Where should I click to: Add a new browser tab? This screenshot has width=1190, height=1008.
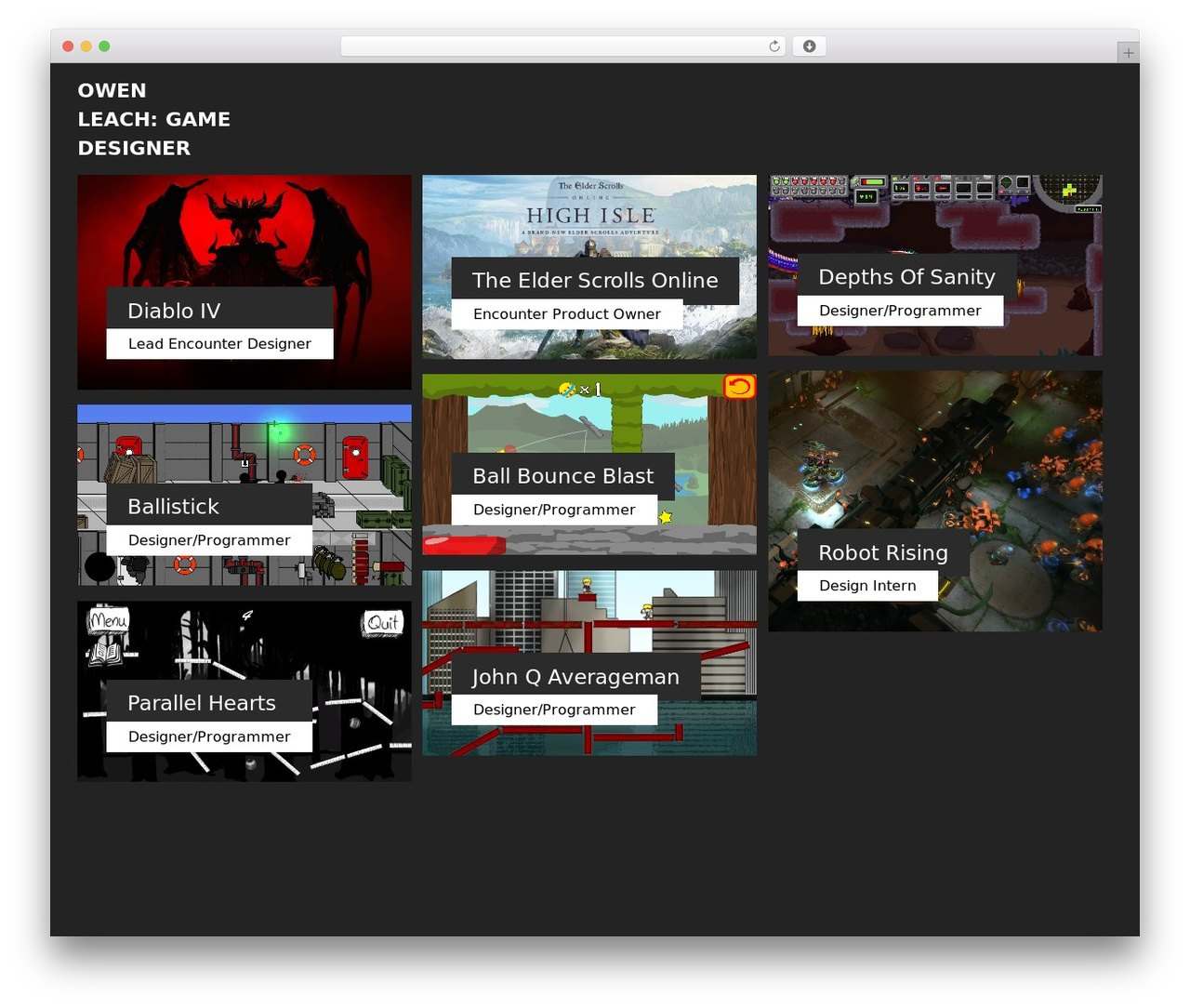click(x=1128, y=53)
